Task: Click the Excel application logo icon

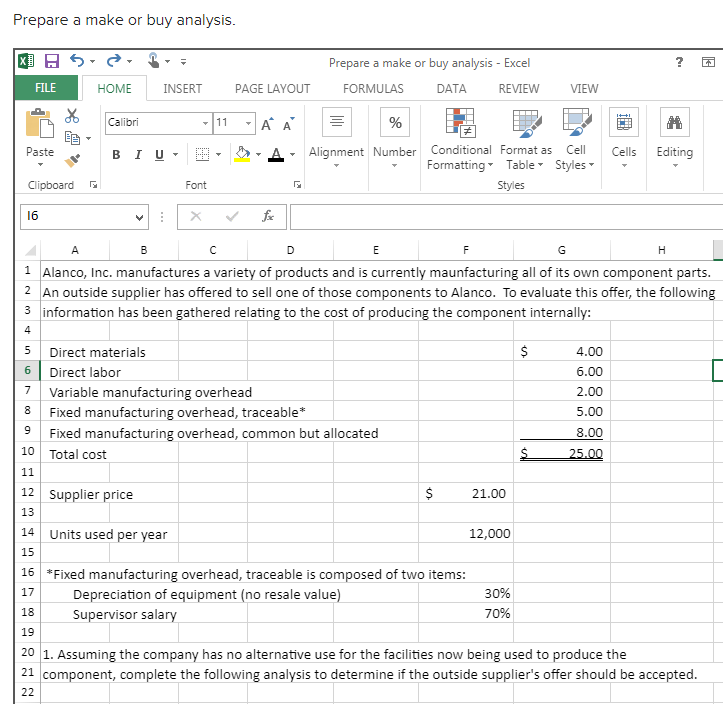Action: (x=26, y=61)
